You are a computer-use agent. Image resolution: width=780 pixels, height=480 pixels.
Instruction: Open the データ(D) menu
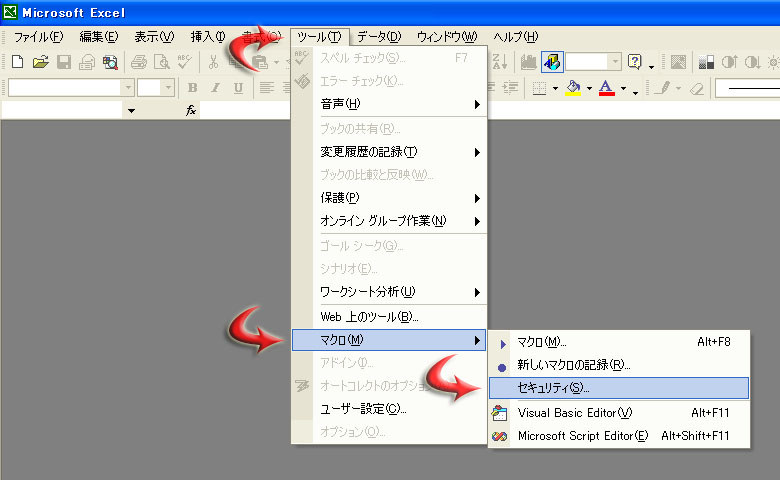[379, 36]
